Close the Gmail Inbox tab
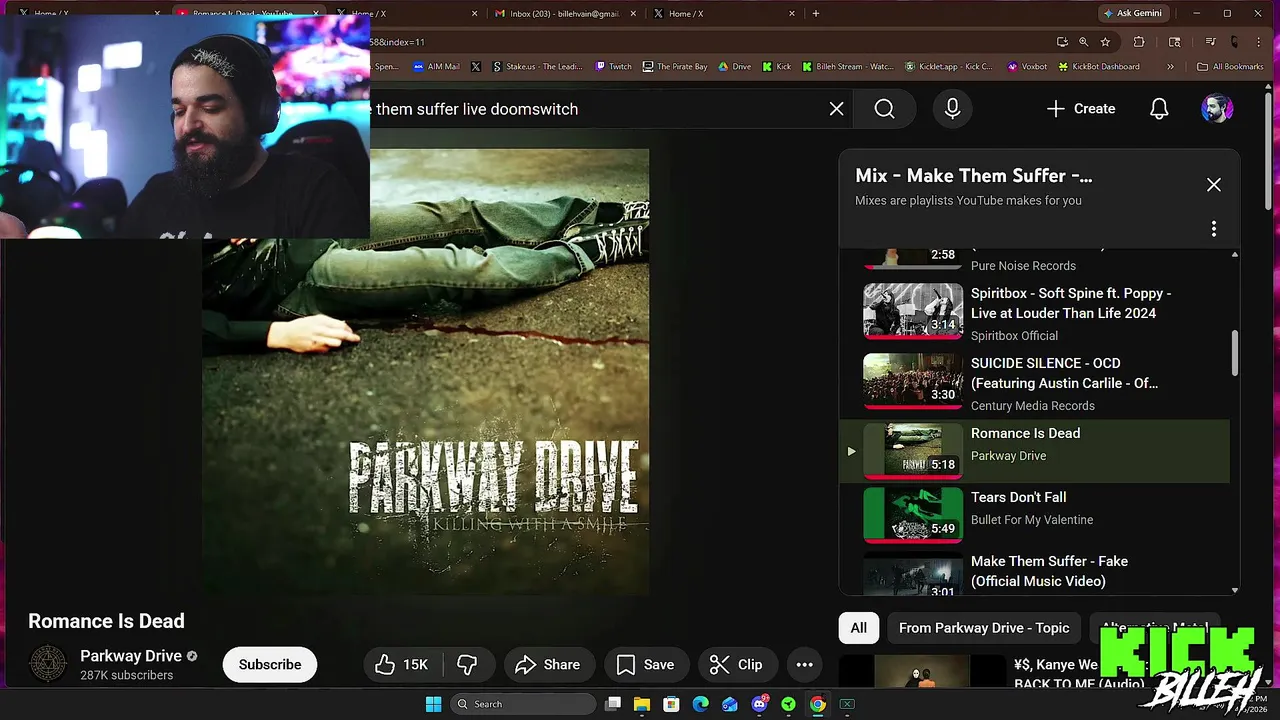Image resolution: width=1280 pixels, height=720 pixels. click(x=634, y=14)
